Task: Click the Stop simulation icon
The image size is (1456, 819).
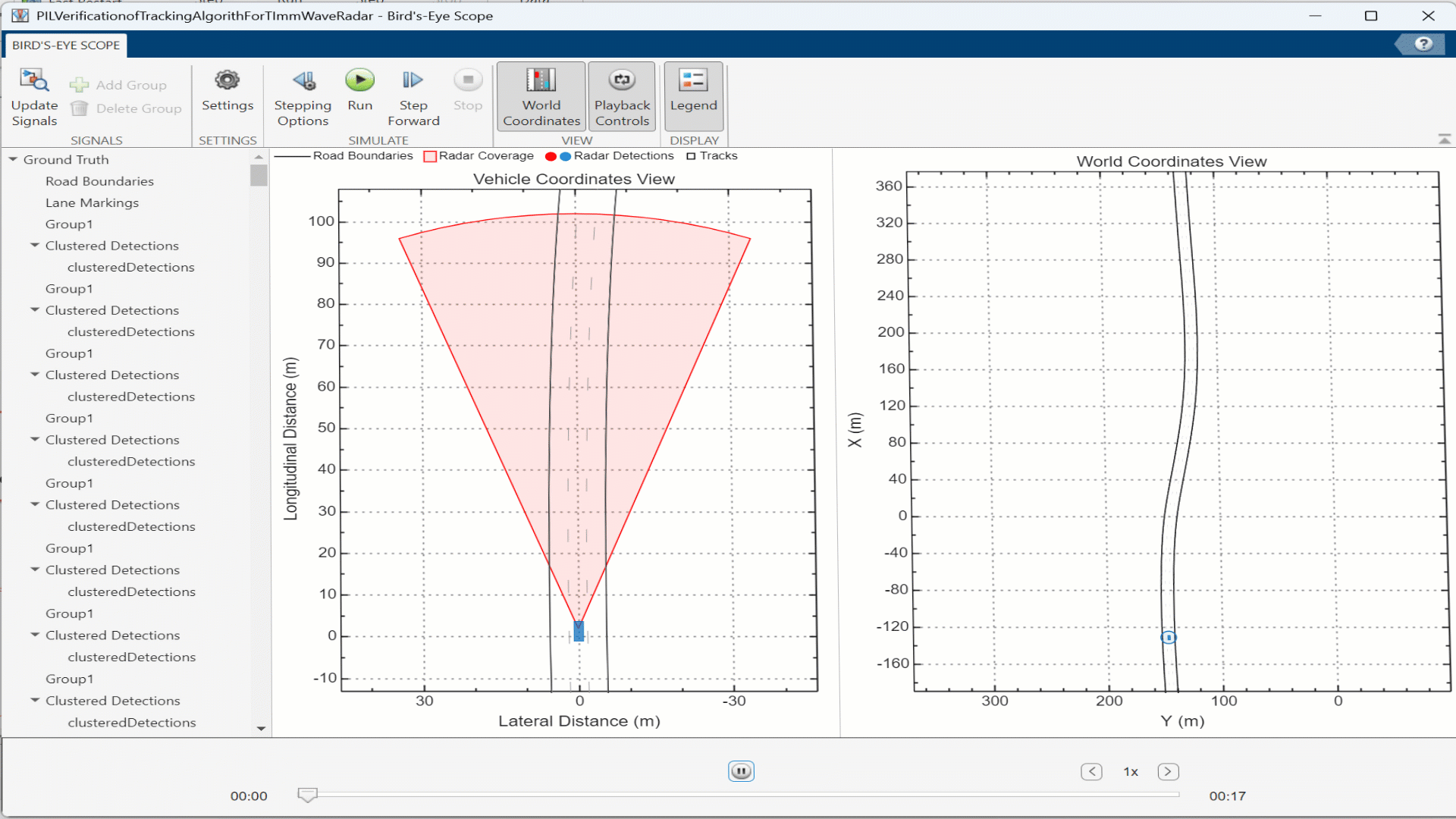Action: [x=467, y=80]
